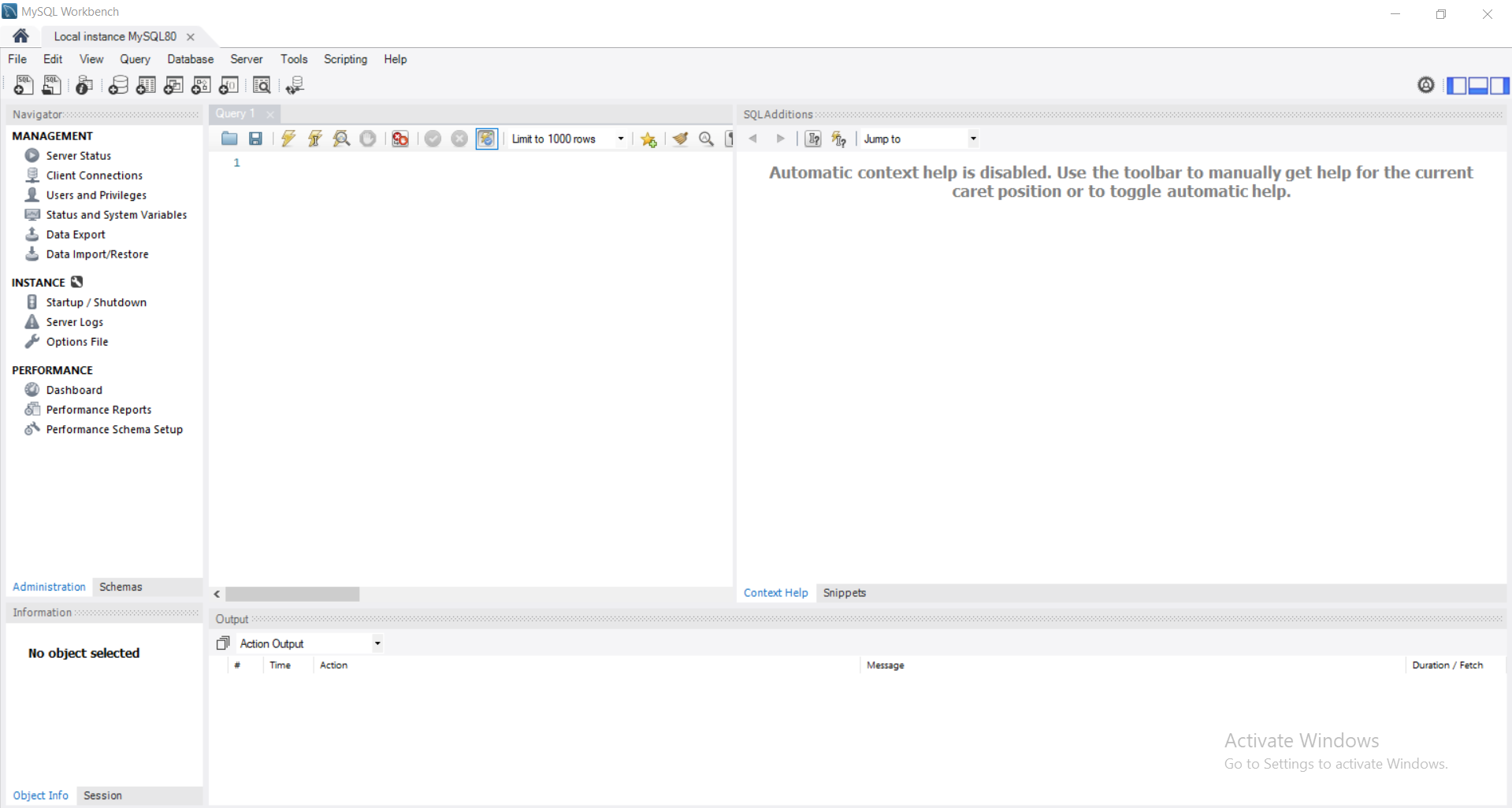Viewport: 1512px width, 808px height.
Task: Open the File menu
Action: [17, 59]
